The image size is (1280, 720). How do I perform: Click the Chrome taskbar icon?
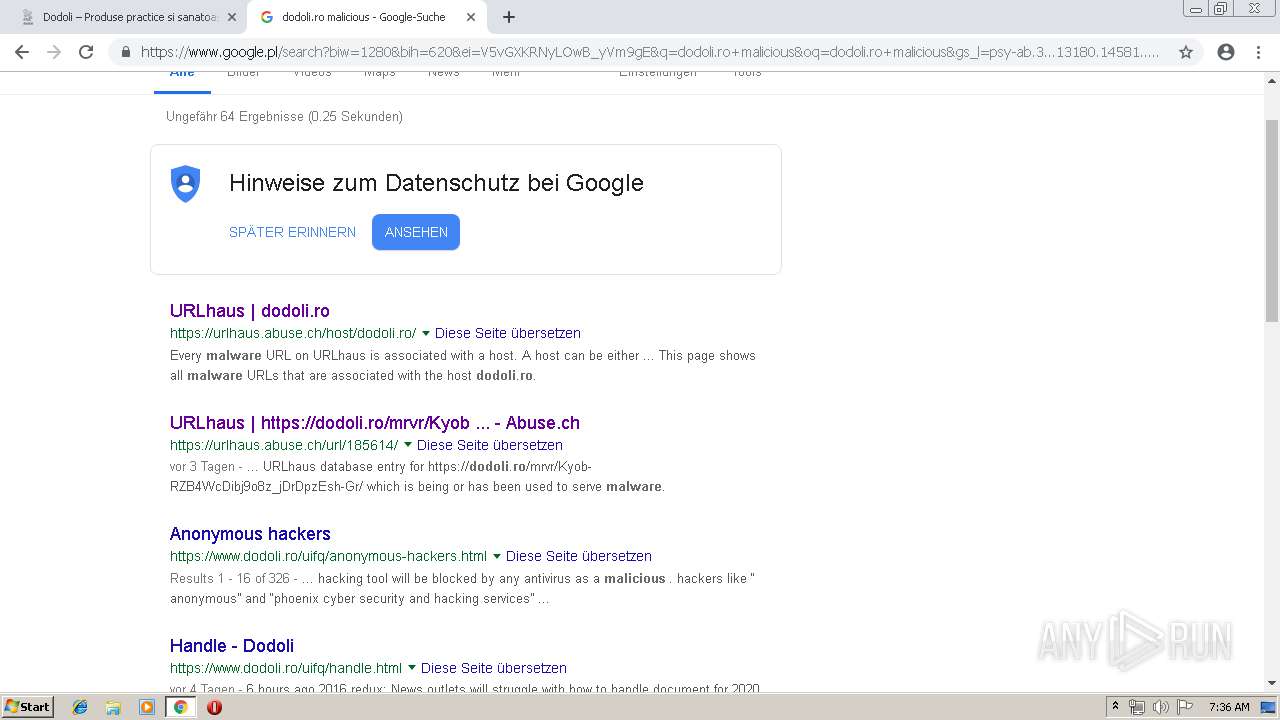181,707
